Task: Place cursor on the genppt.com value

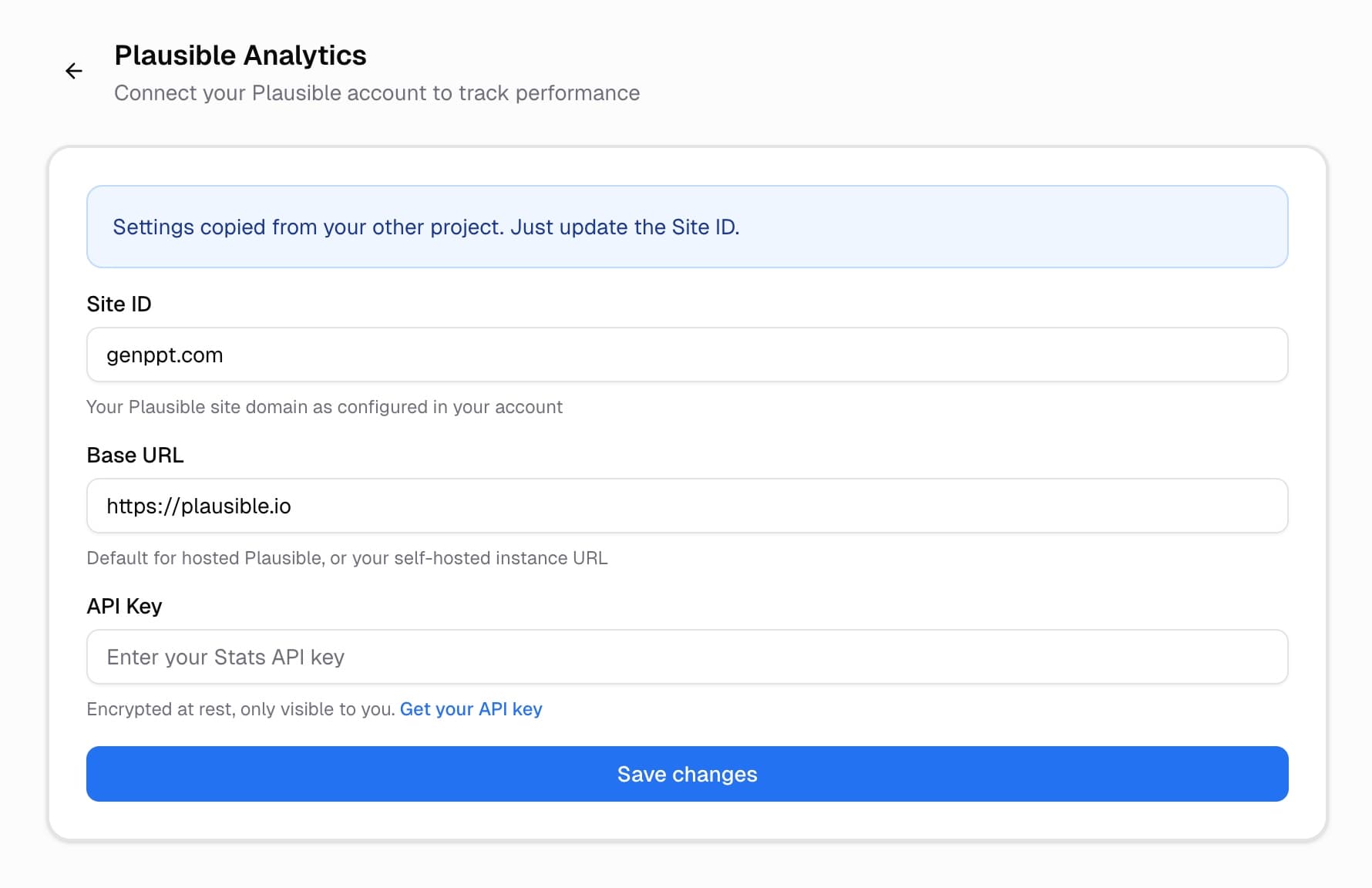Action: [x=164, y=355]
